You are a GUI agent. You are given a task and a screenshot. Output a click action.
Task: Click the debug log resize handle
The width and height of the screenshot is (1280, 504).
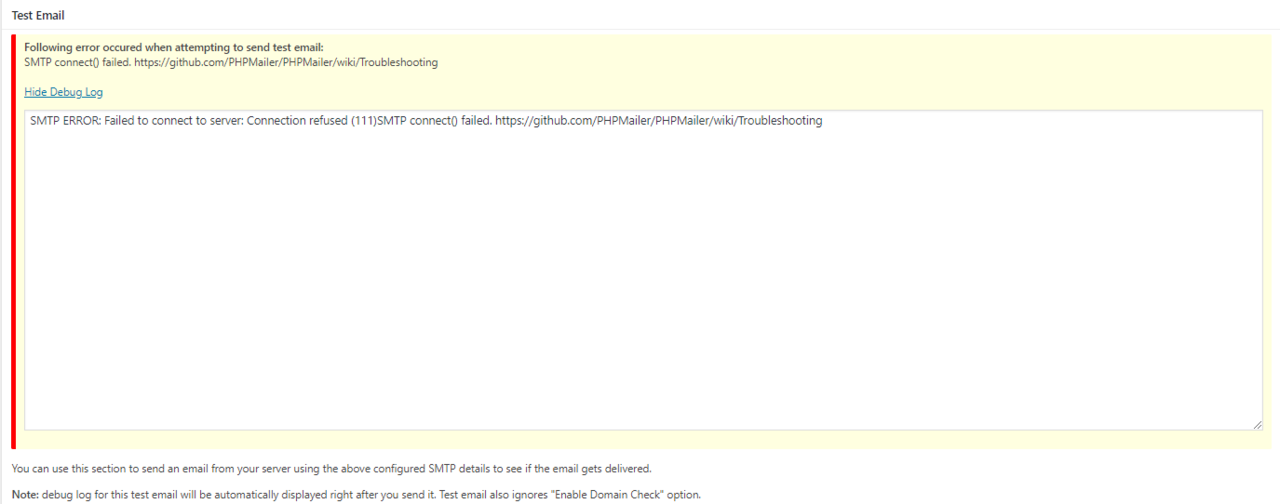tap(1257, 425)
